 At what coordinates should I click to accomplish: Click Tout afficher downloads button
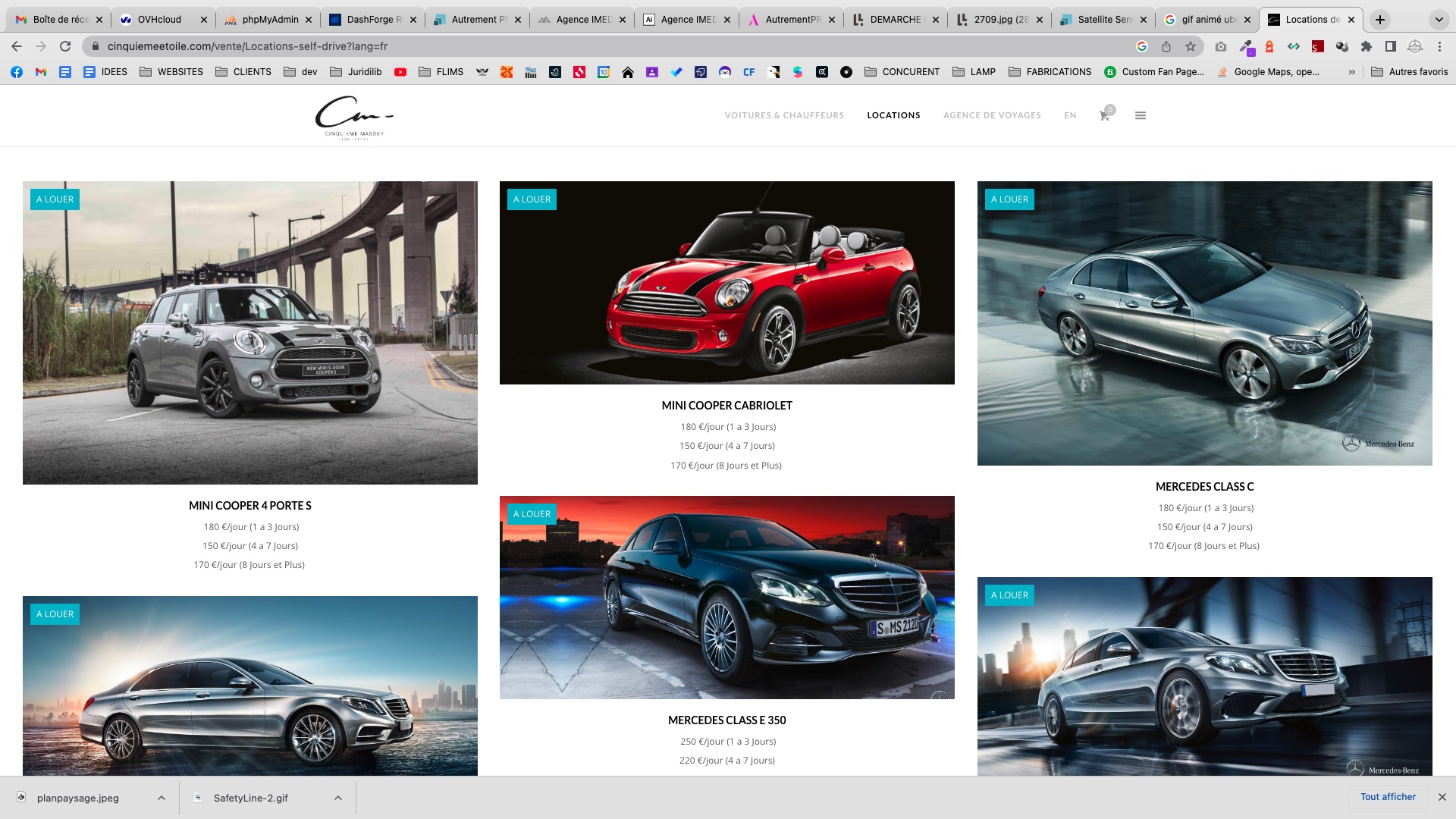(x=1387, y=797)
